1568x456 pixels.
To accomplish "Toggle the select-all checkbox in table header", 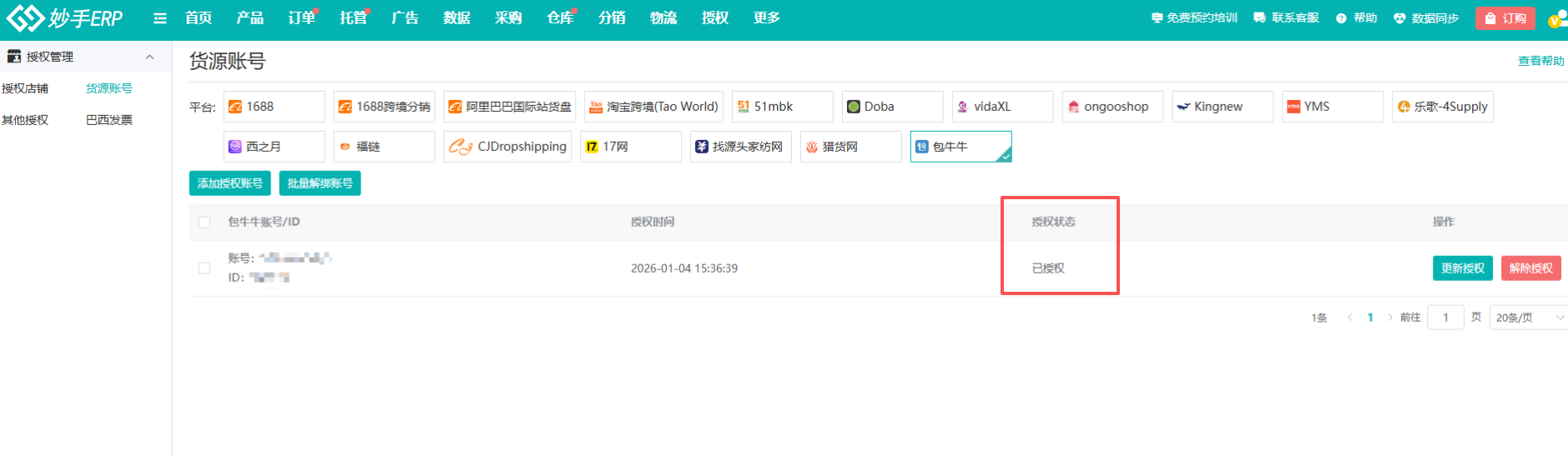I will 204,222.
